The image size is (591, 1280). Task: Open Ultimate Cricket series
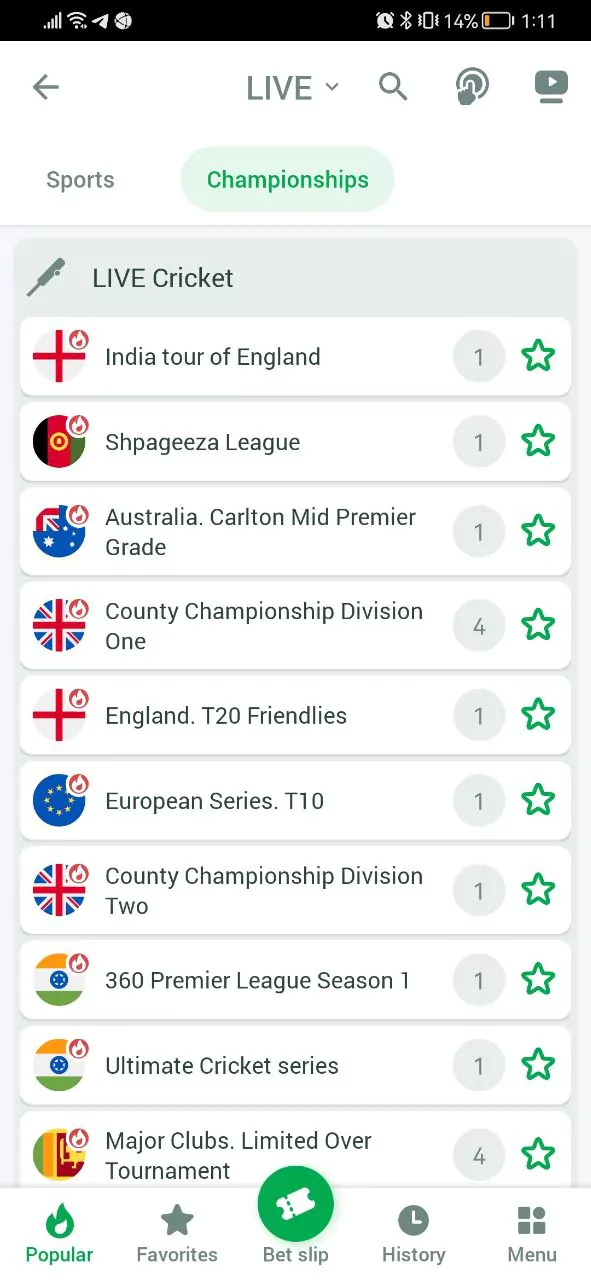pyautogui.click(x=295, y=1066)
